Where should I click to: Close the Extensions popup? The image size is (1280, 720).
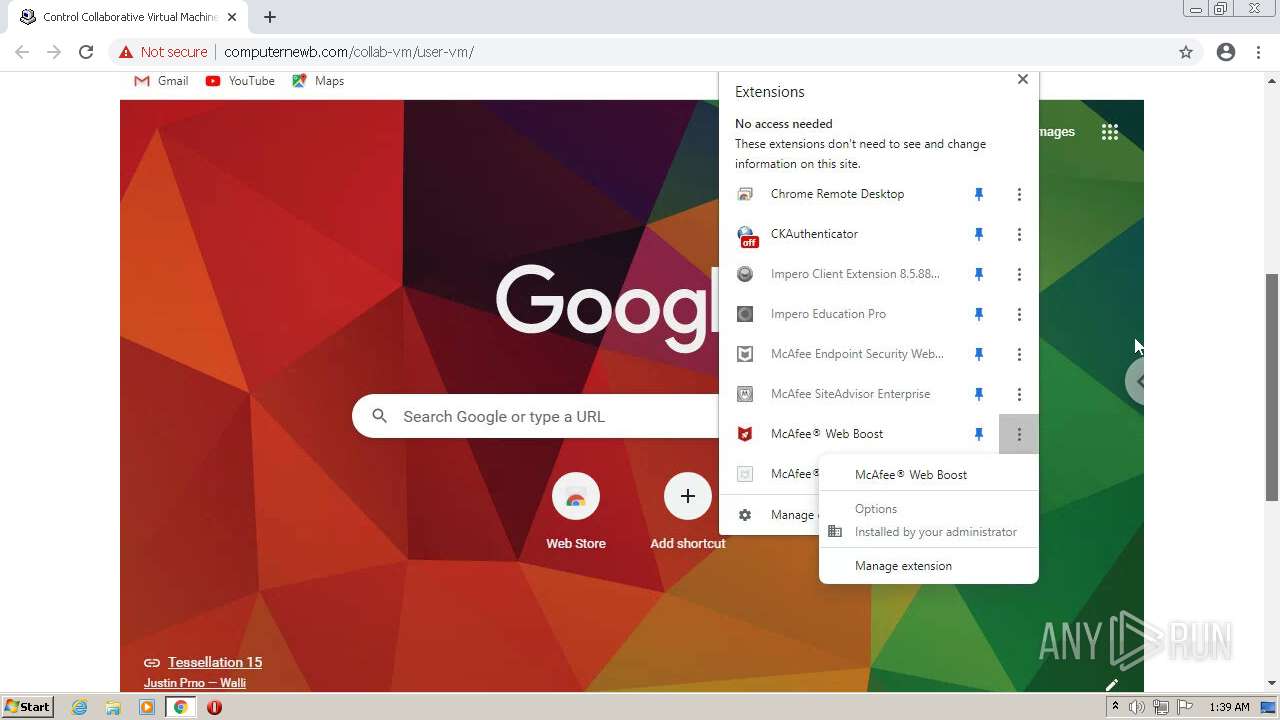pos(1022,79)
